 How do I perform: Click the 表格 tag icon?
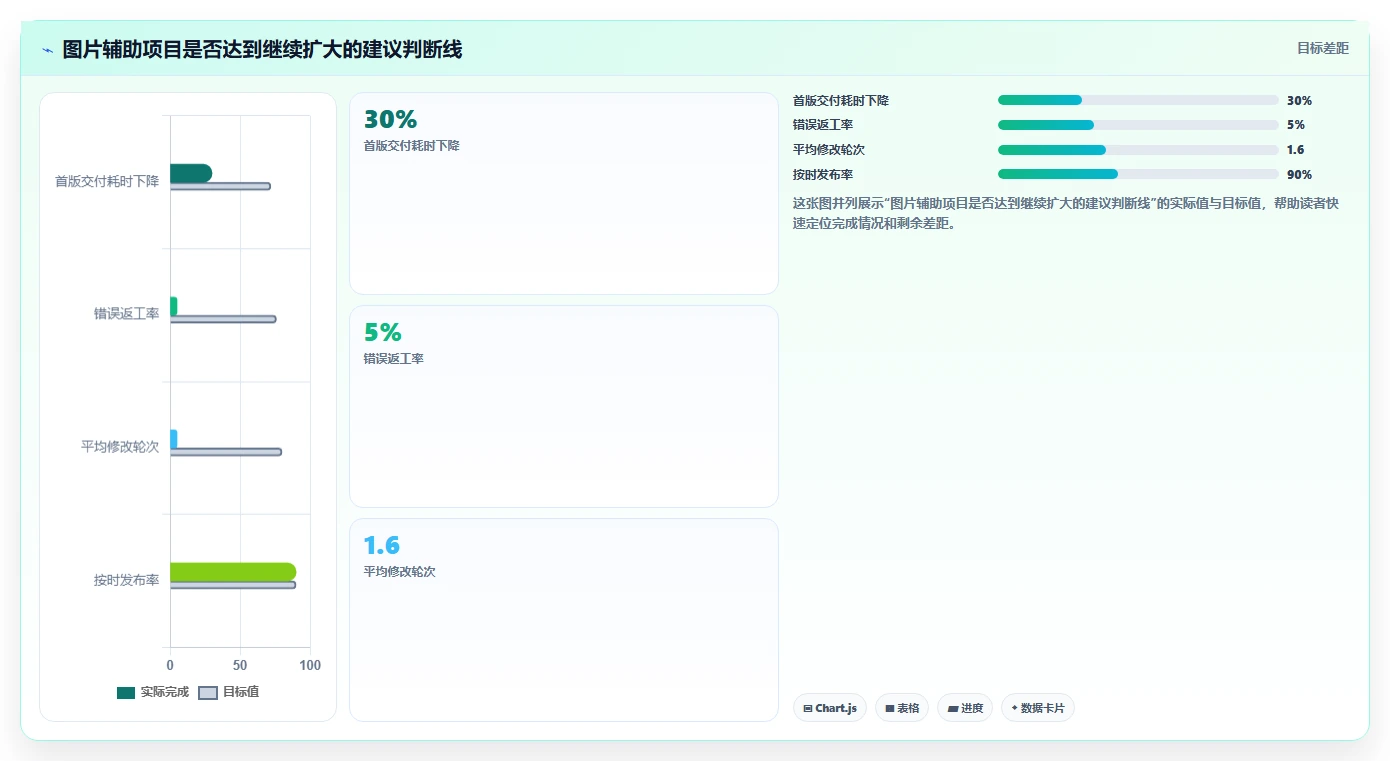coord(890,708)
